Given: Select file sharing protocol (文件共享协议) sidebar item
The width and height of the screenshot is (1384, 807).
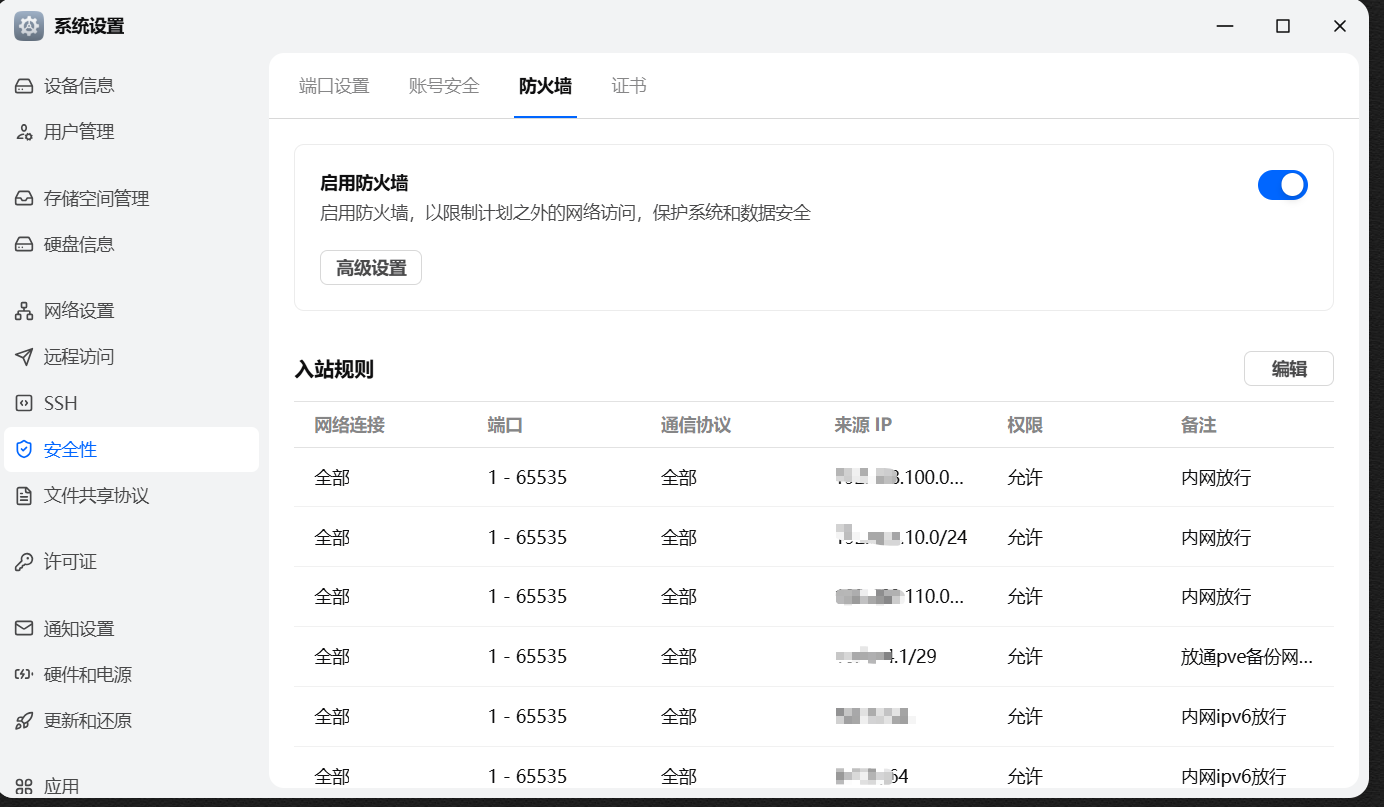Looking at the screenshot, I should [x=96, y=496].
